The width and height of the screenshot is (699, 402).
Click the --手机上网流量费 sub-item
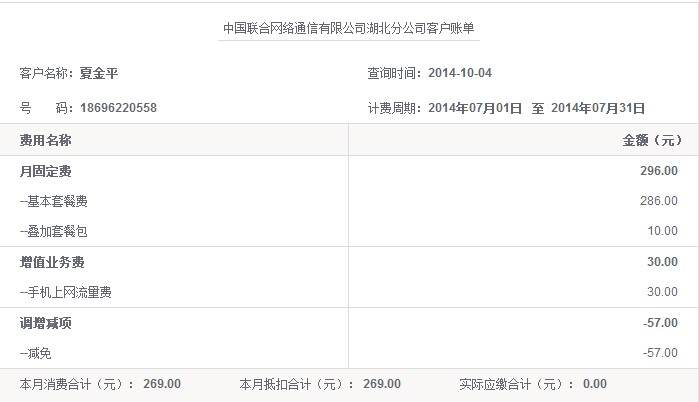pos(66,292)
